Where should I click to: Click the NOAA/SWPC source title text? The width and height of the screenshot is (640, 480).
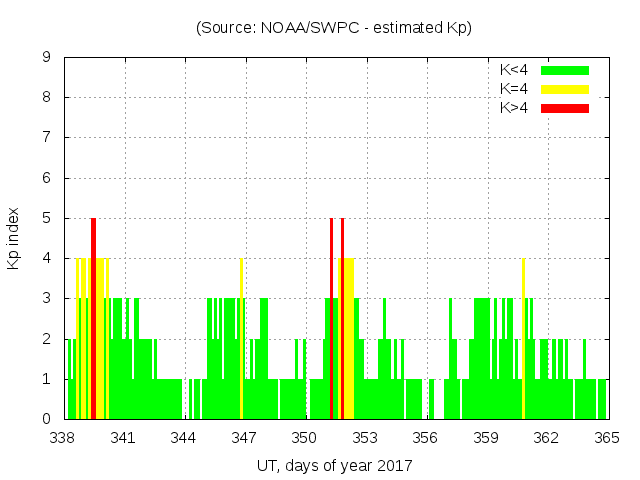(333, 28)
